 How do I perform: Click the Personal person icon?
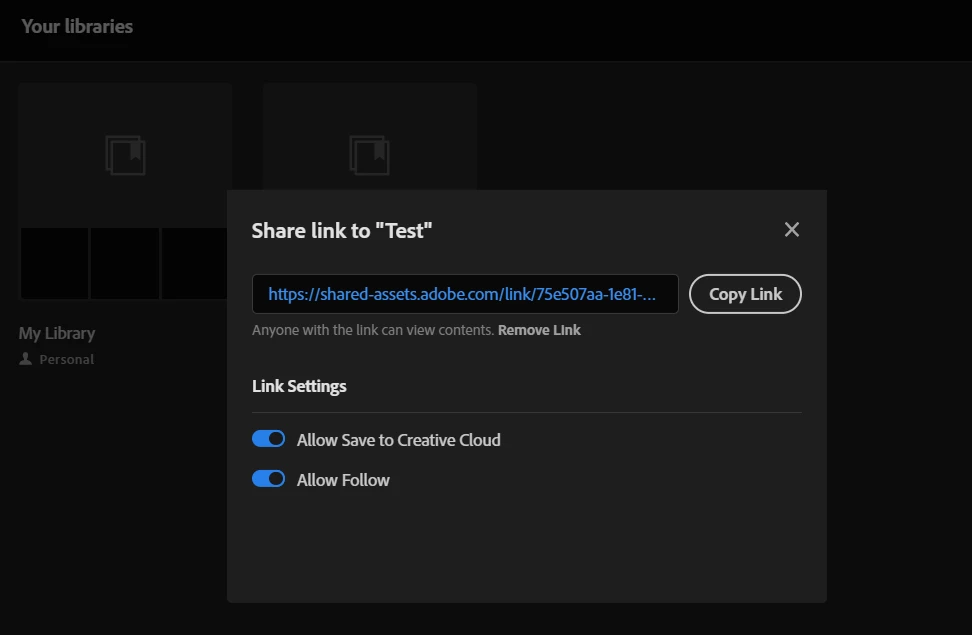tap(26, 359)
